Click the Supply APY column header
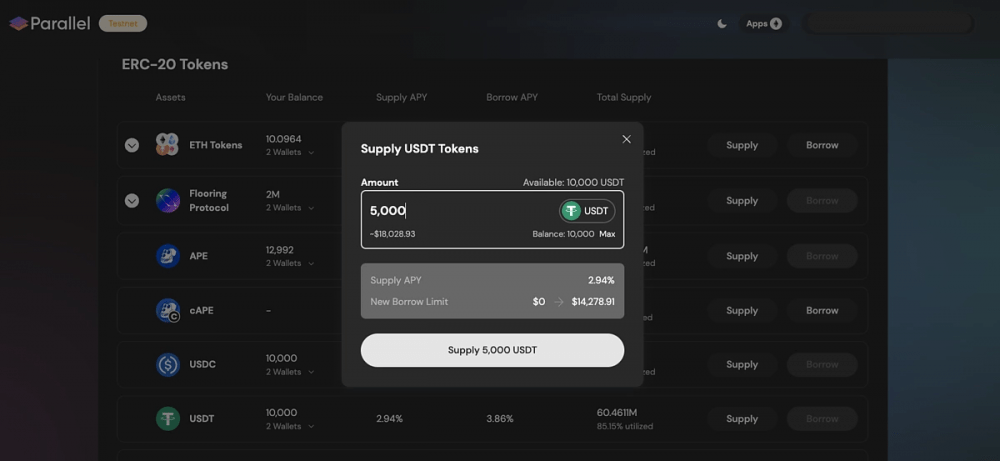The width and height of the screenshot is (1000, 461). click(x=402, y=98)
